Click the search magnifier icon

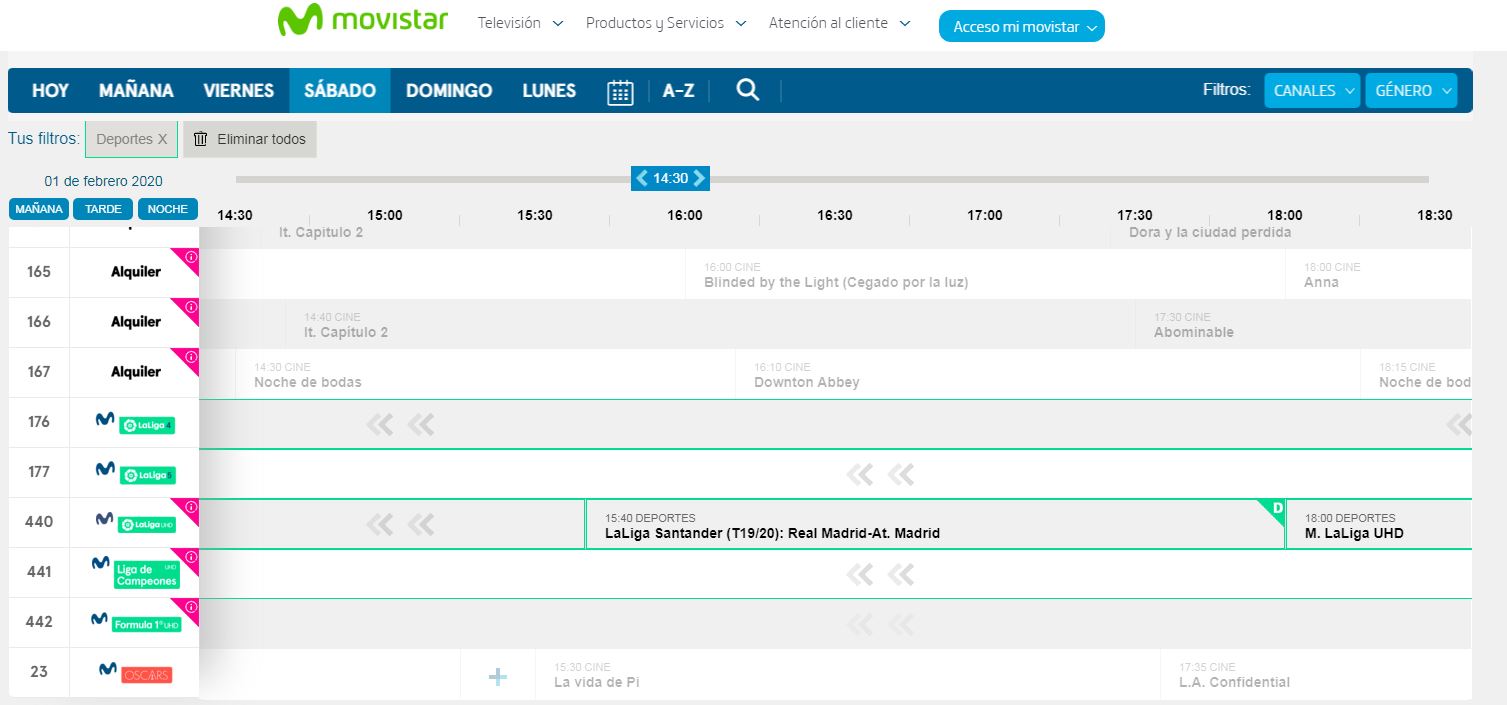click(747, 90)
